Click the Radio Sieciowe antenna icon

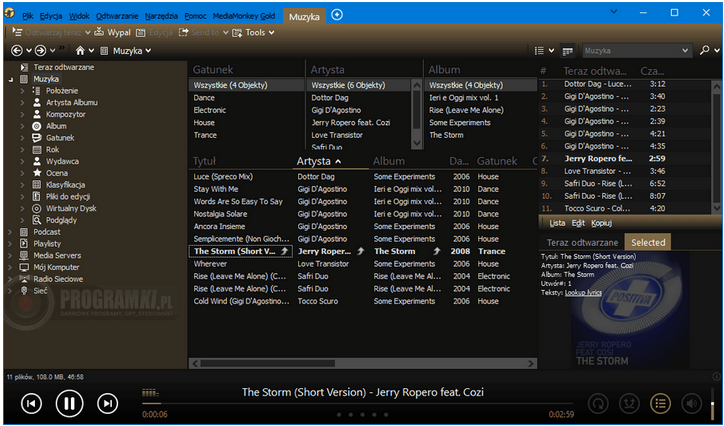(x=24, y=279)
